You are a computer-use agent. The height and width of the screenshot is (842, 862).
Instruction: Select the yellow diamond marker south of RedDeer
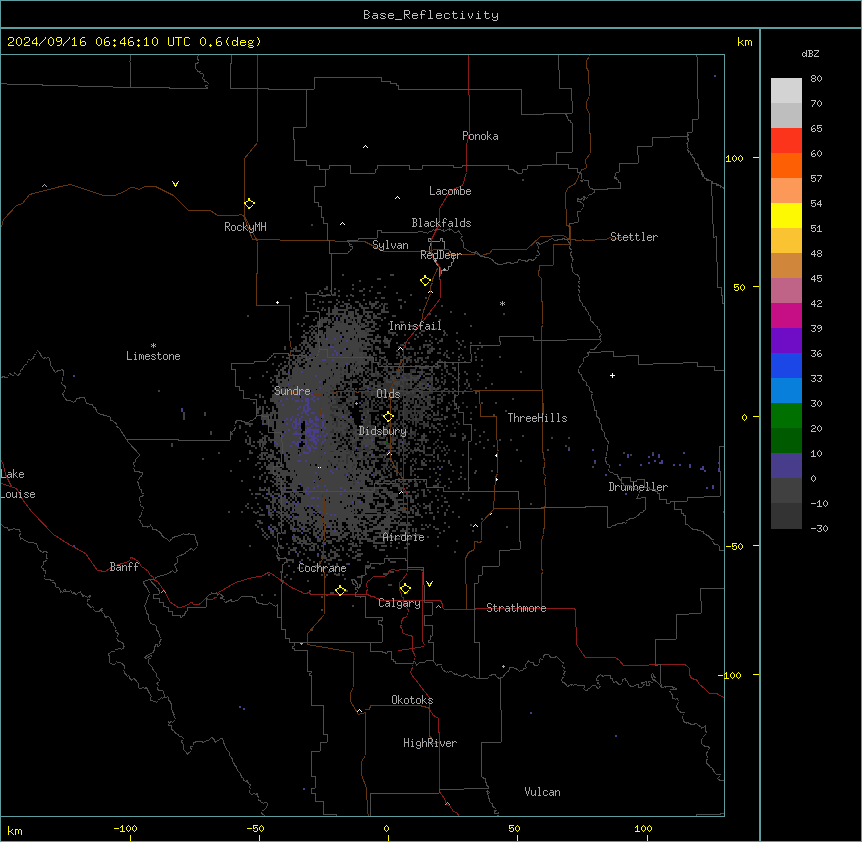pos(426,281)
